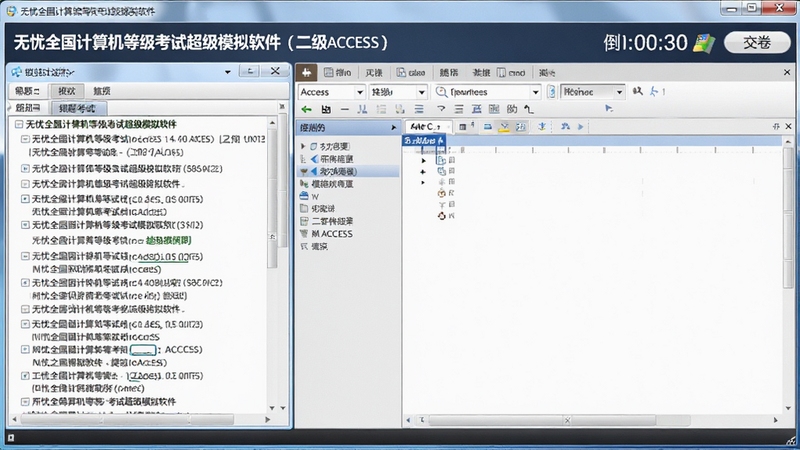
Task: Click the minus icon in the second toolbar row
Action: tap(345, 109)
